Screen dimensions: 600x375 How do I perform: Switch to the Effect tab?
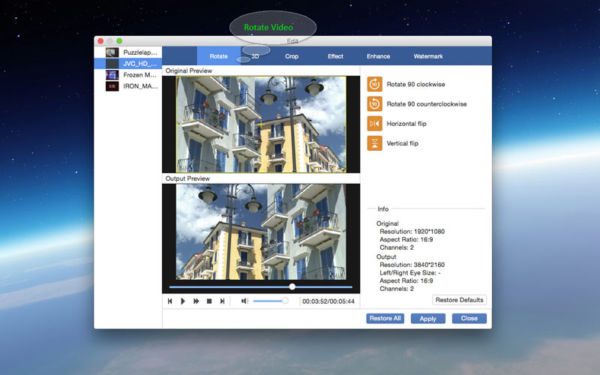[335, 56]
